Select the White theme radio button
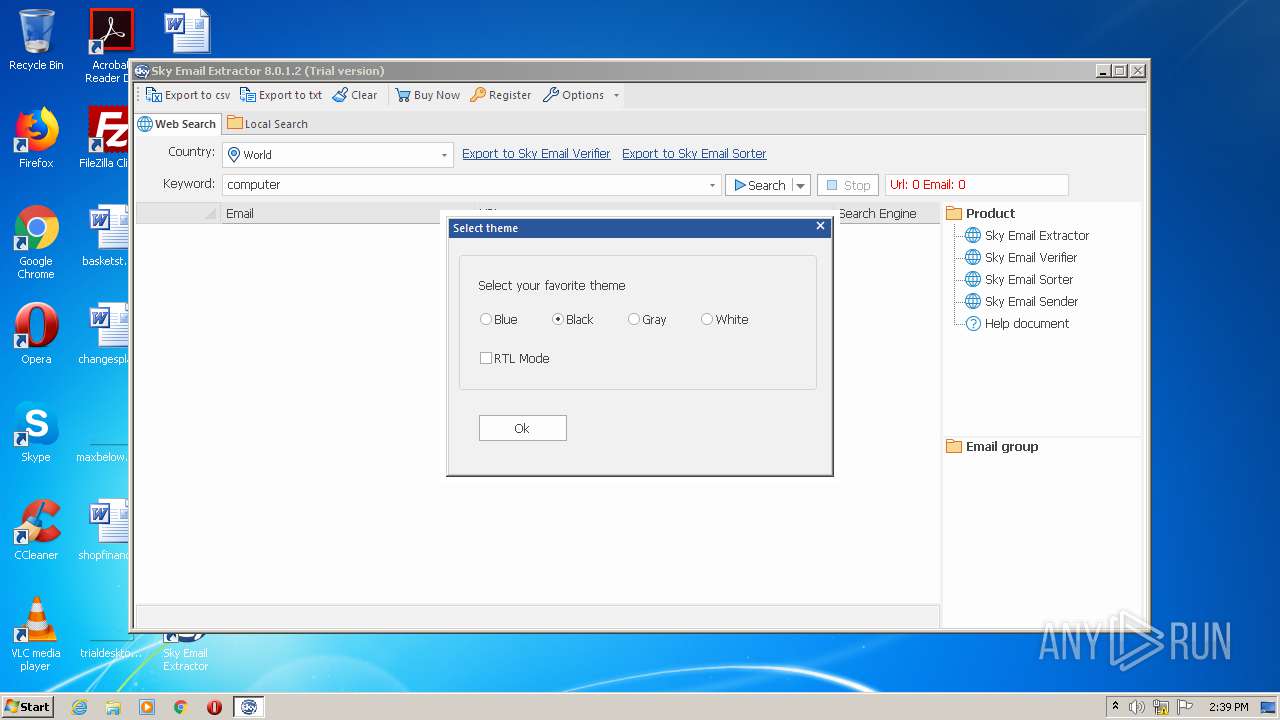Screen dimensions: 1280x720 tap(707, 320)
